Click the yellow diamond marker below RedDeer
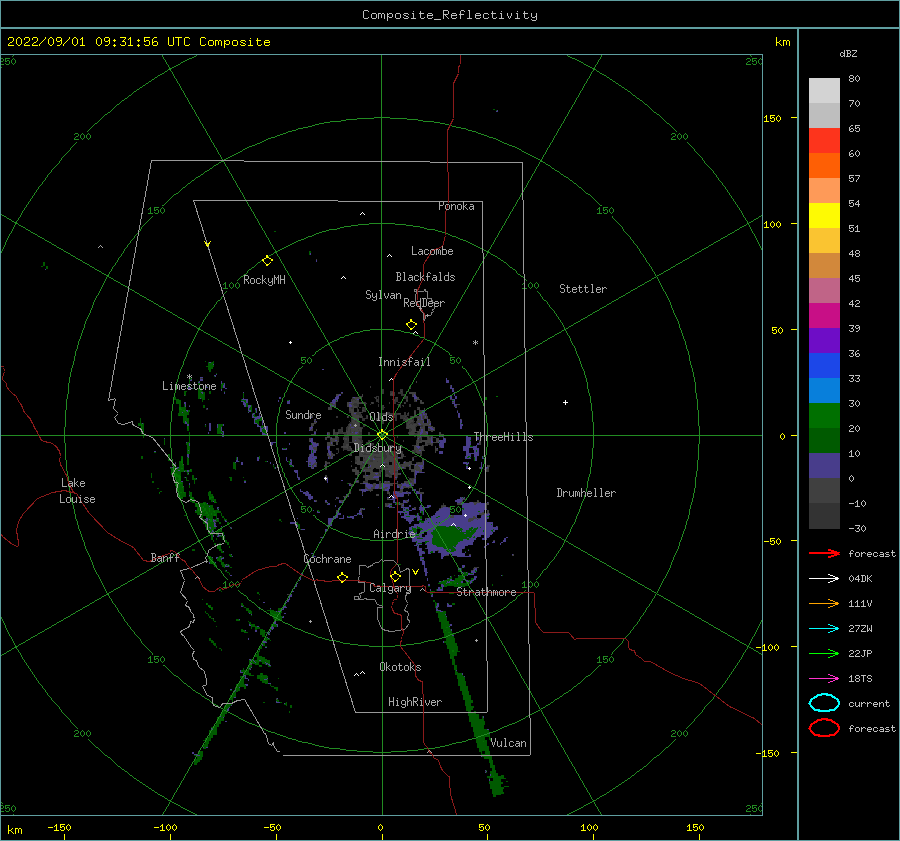This screenshot has height=841, width=900. 412,325
